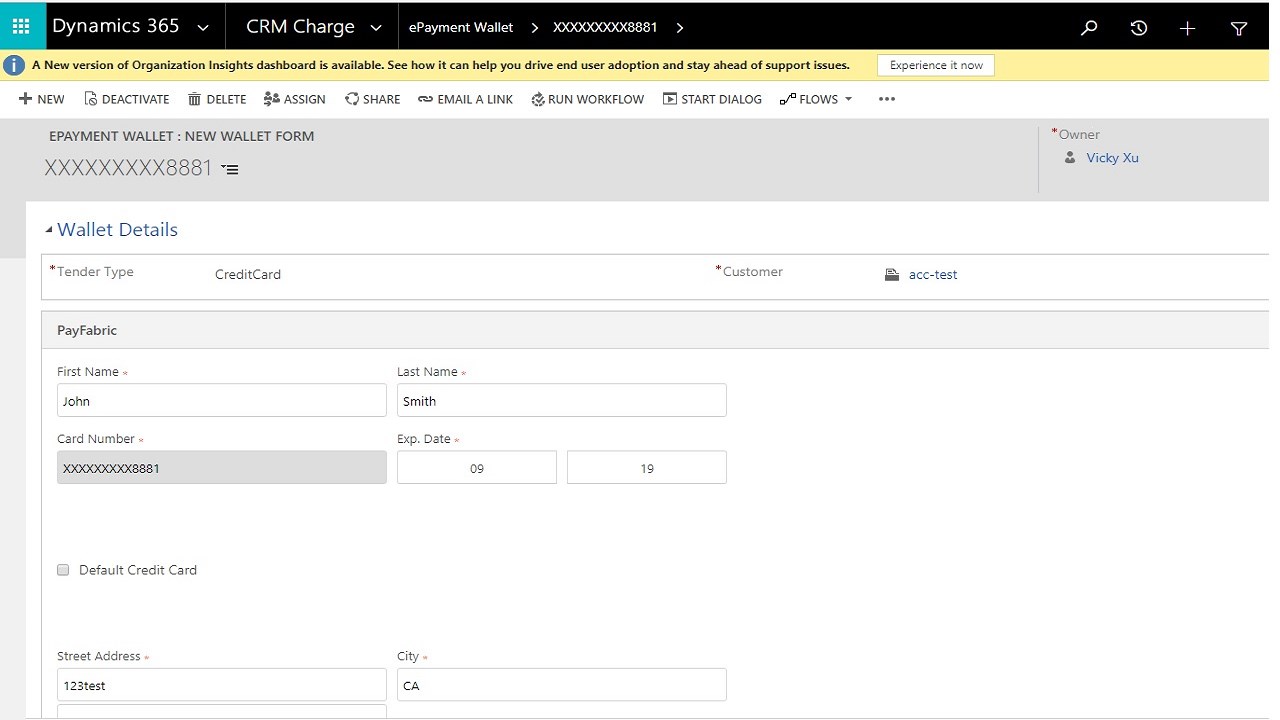Open the search magnifier icon
Viewport: 1280px width, 720px height.
click(x=1089, y=28)
